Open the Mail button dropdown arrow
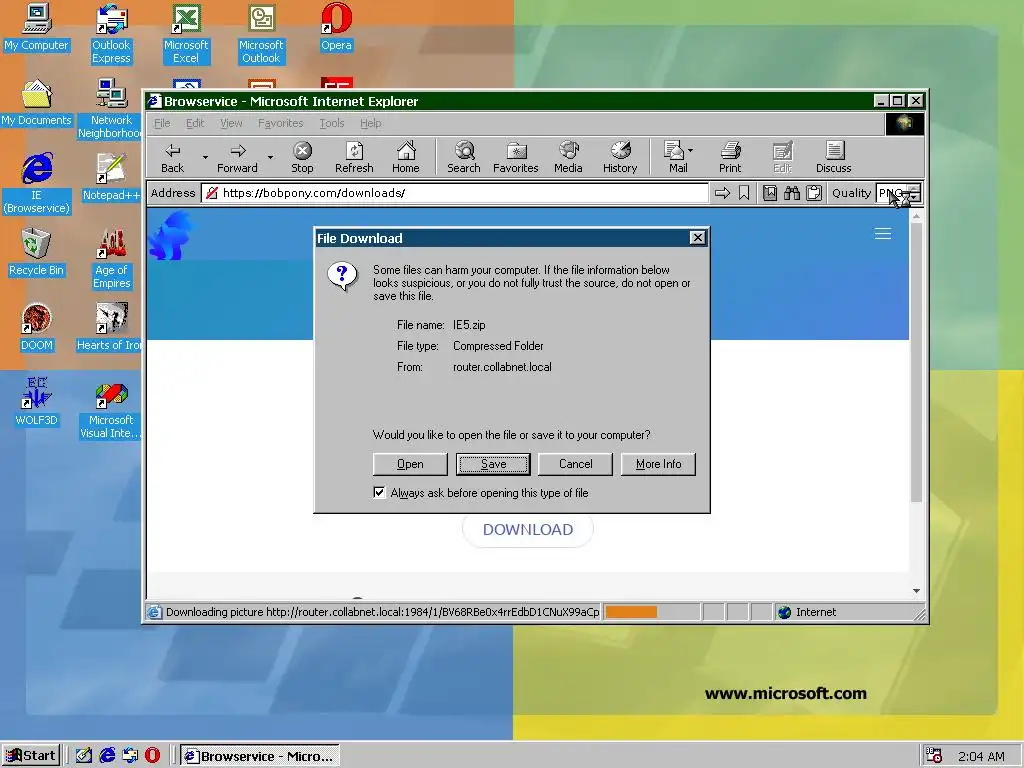The image size is (1024, 768). [691, 151]
